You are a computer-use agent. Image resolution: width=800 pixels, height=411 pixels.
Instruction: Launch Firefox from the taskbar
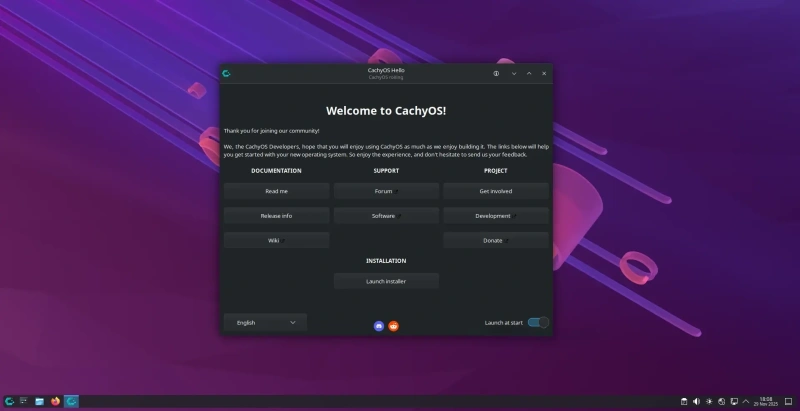pyautogui.click(x=55, y=401)
